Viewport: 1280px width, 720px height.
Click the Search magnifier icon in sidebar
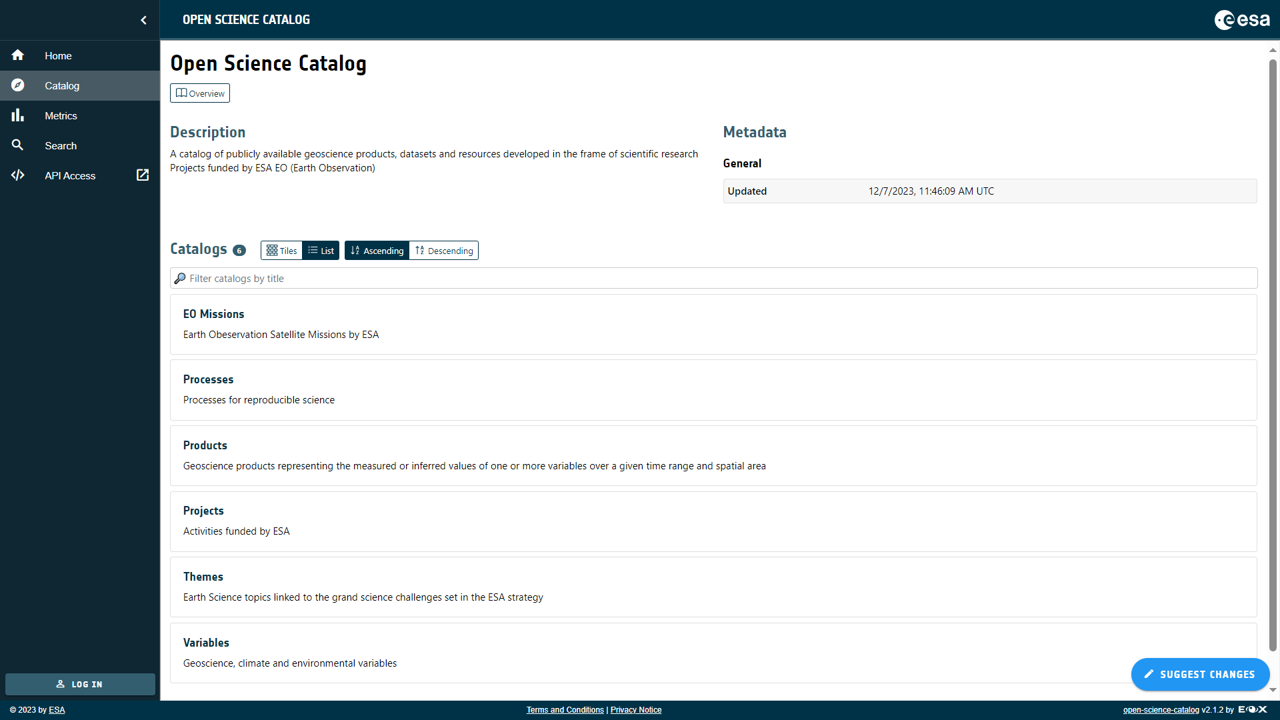point(18,146)
